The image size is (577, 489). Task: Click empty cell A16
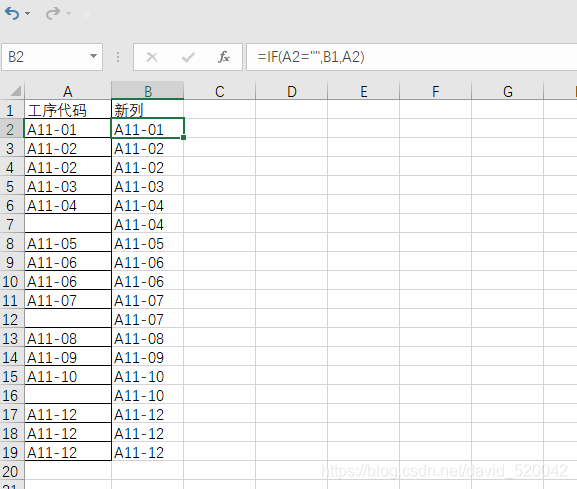pos(68,395)
